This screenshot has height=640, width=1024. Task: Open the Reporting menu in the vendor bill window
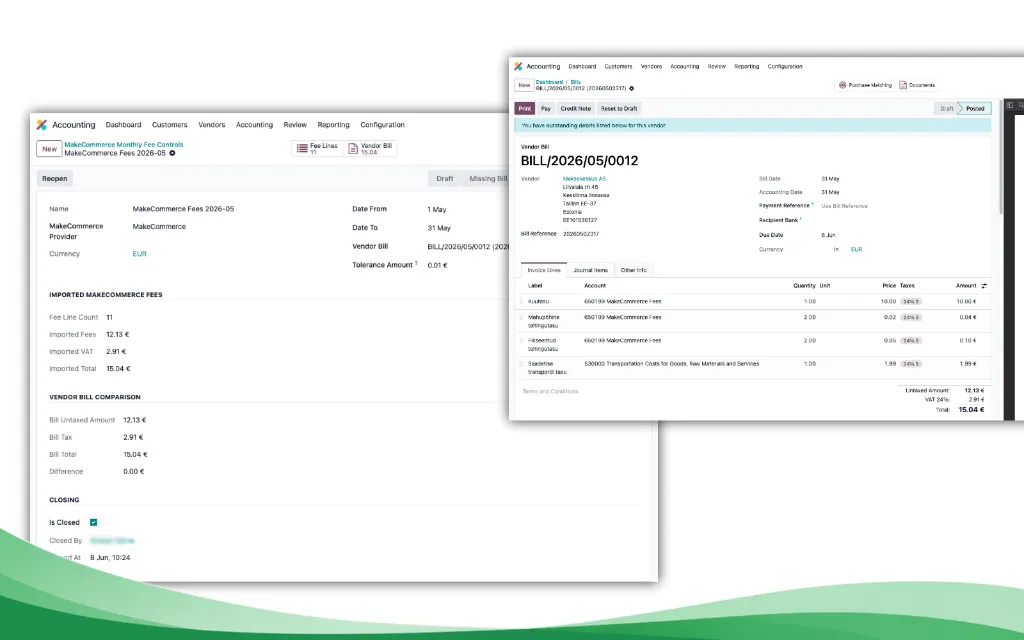746,67
